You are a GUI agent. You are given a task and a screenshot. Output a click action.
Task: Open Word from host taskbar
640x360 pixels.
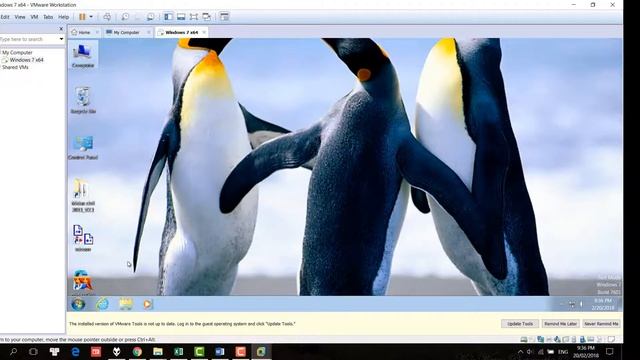point(220,351)
